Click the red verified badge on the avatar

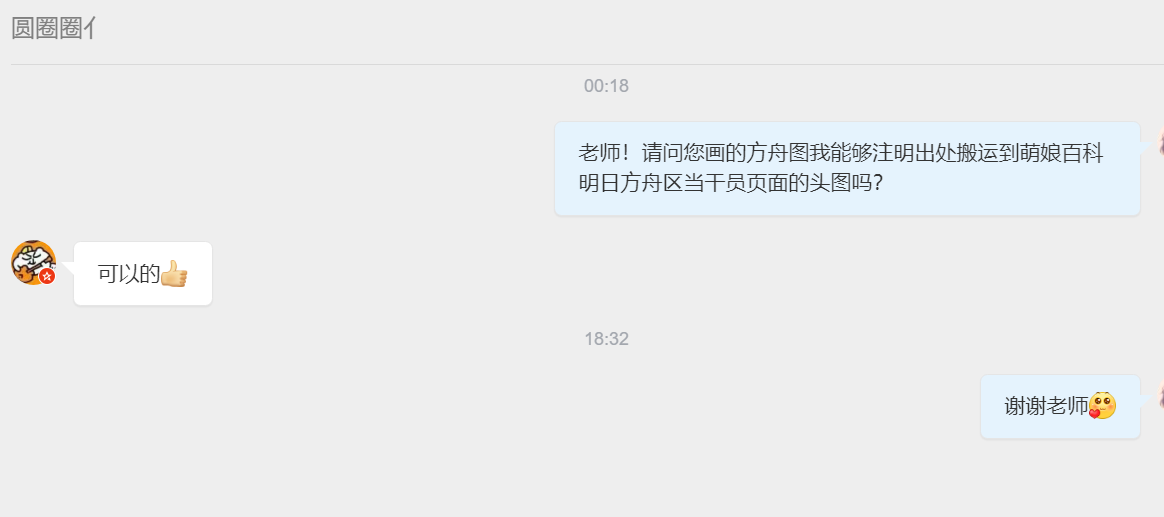pos(48,276)
